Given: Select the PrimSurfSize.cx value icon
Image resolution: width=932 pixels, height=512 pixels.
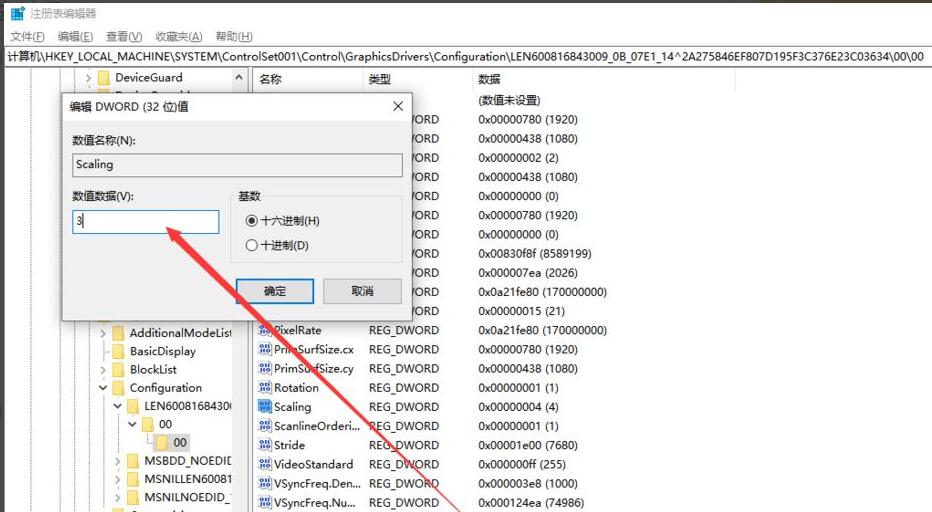Looking at the screenshot, I should coord(265,350).
